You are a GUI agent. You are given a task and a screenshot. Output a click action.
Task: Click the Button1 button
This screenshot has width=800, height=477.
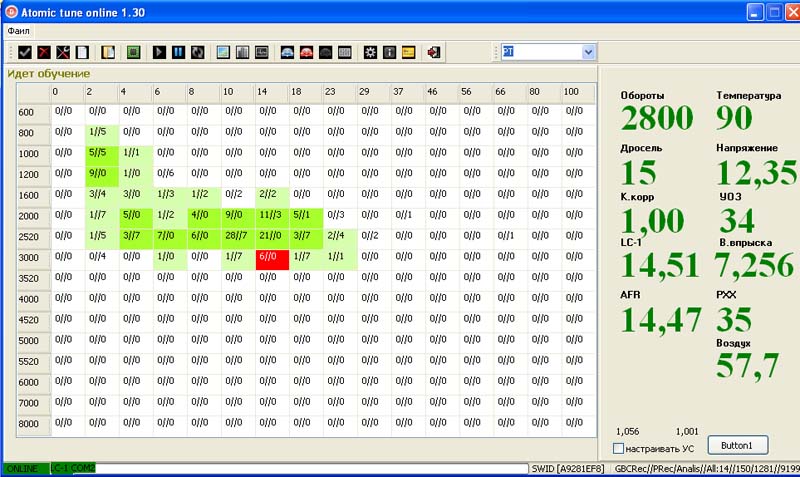point(738,445)
